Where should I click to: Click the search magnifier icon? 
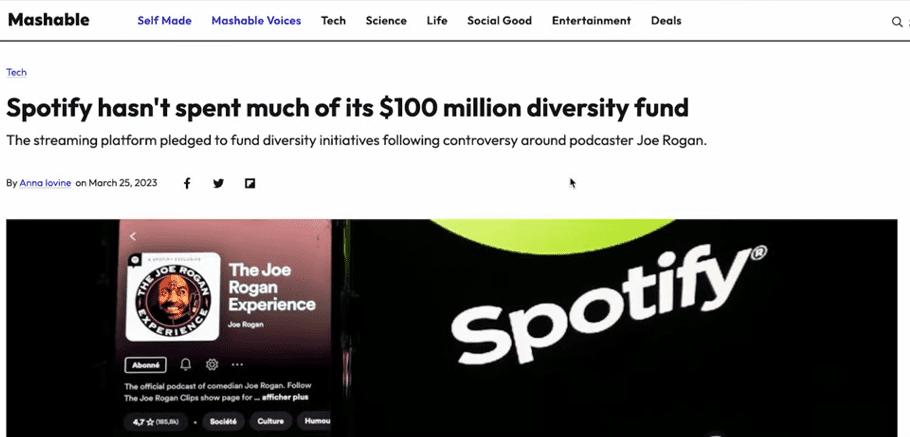897,22
